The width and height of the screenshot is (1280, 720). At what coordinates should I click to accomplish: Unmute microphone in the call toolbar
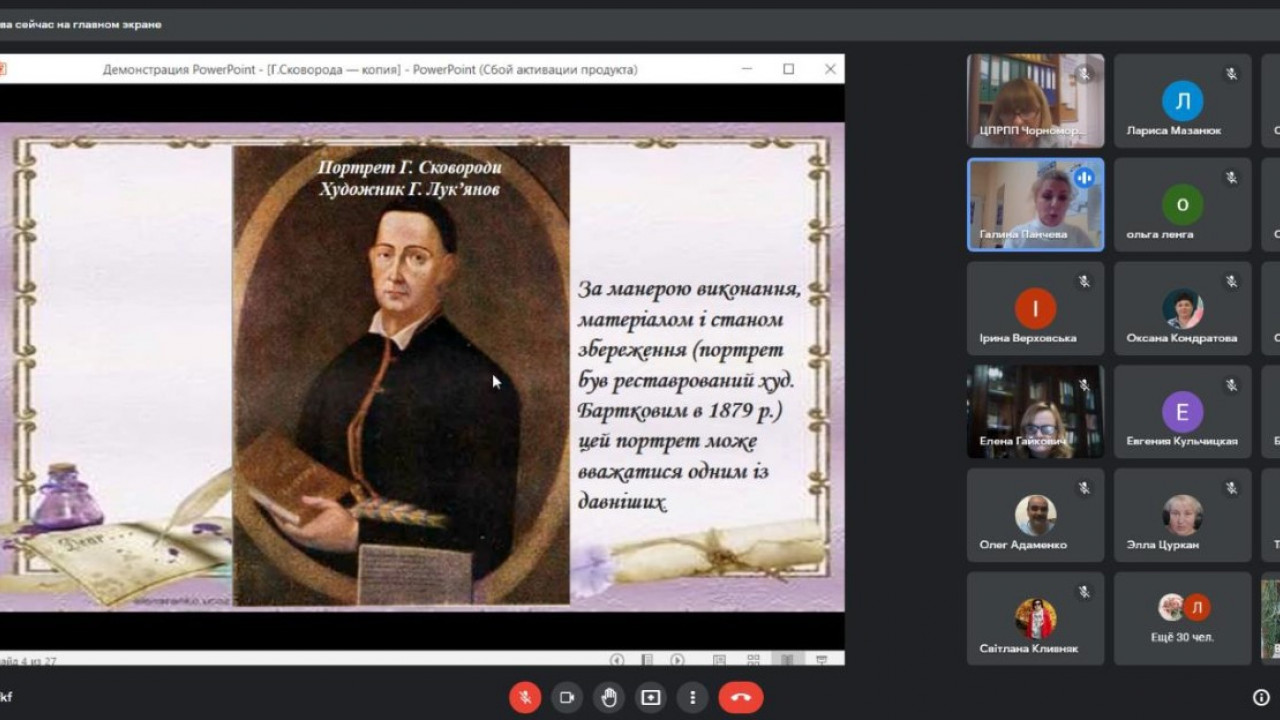525,697
